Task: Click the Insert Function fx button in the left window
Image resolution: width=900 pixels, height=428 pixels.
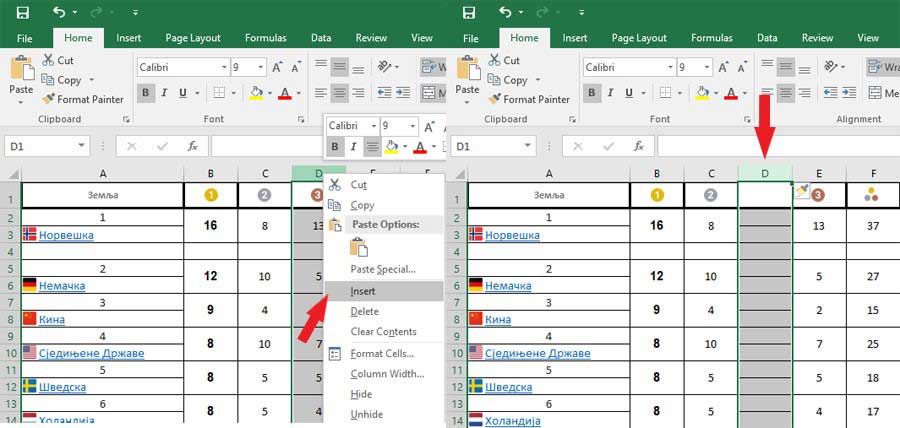Action: coord(193,146)
